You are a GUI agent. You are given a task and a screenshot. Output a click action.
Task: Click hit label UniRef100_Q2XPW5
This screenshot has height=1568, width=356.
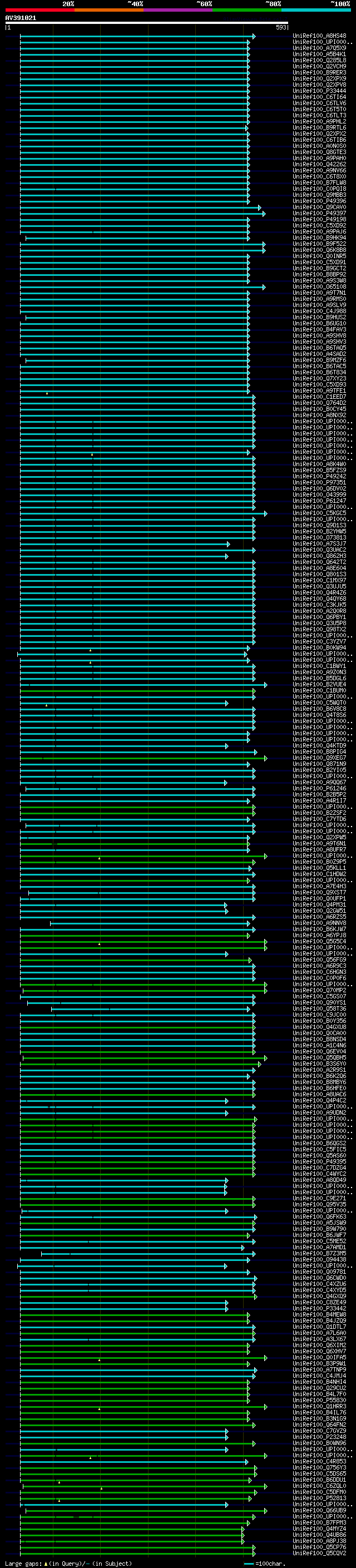[x=319, y=837]
